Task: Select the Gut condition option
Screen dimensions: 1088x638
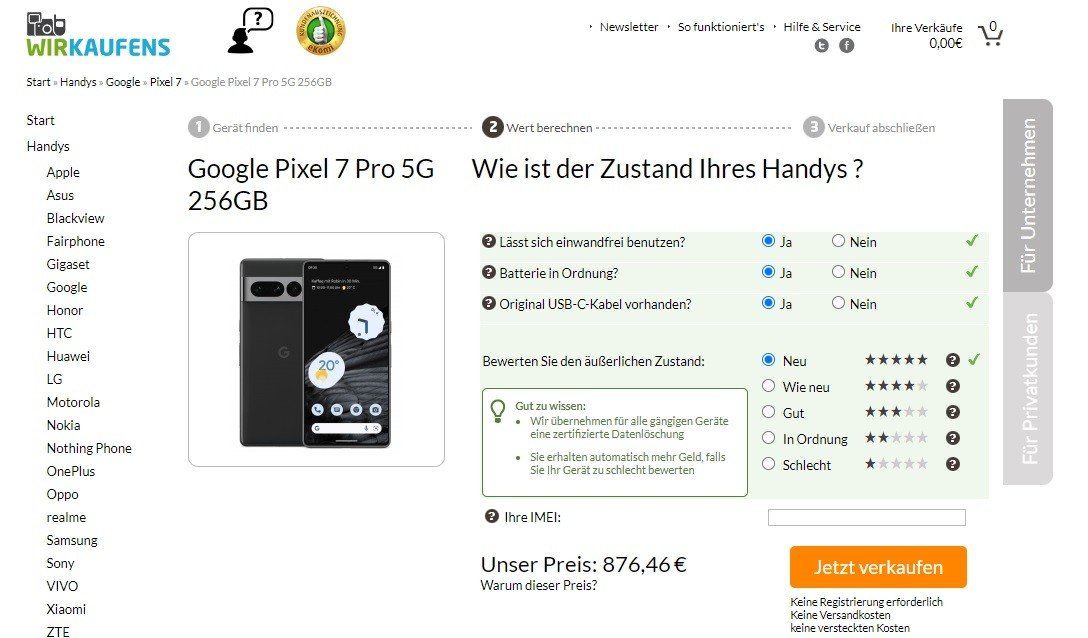Action: pyautogui.click(x=768, y=412)
